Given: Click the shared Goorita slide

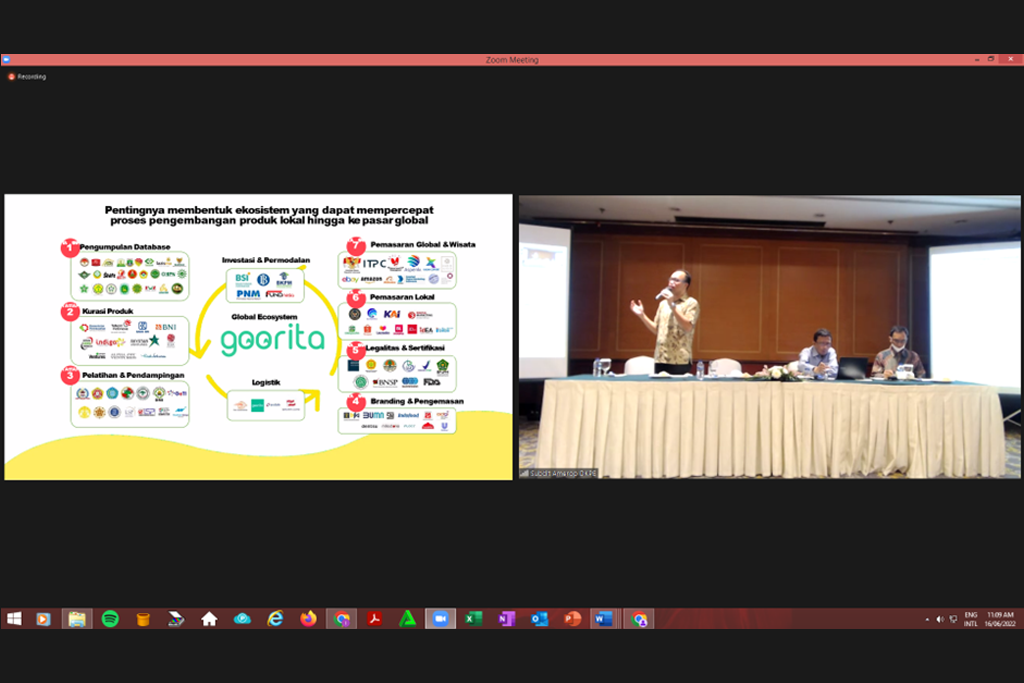Looking at the screenshot, I should point(258,336).
